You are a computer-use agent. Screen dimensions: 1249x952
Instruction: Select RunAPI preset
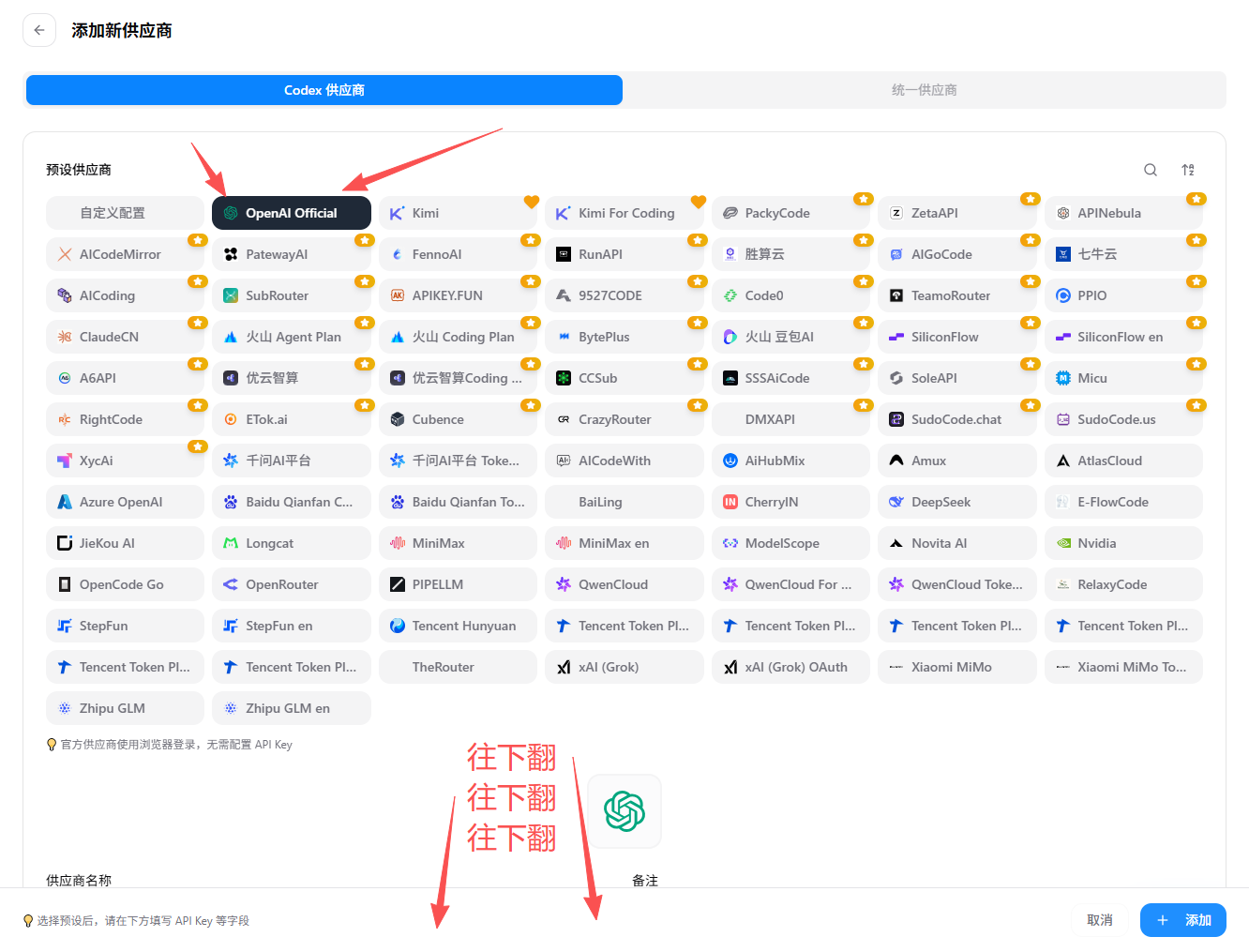click(624, 254)
